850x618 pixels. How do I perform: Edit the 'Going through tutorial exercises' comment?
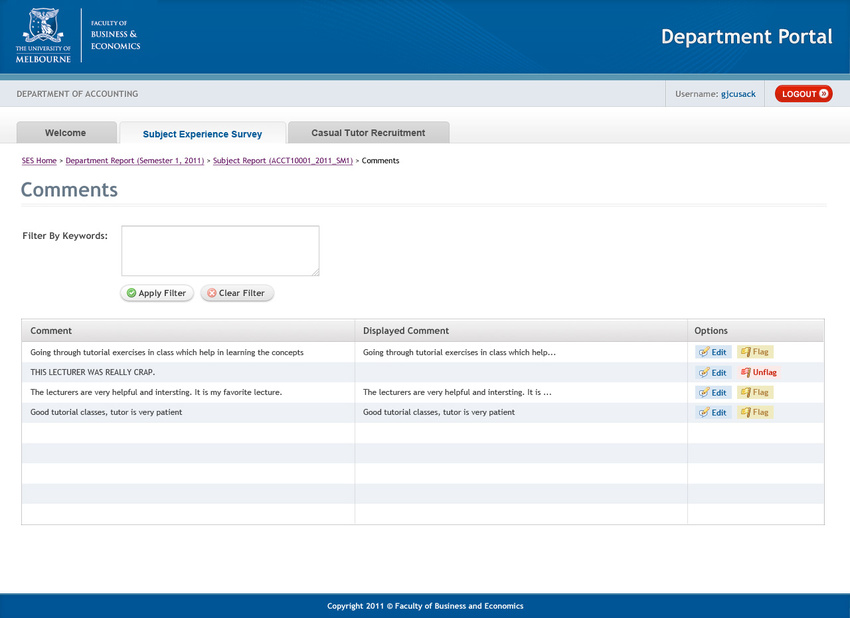713,352
